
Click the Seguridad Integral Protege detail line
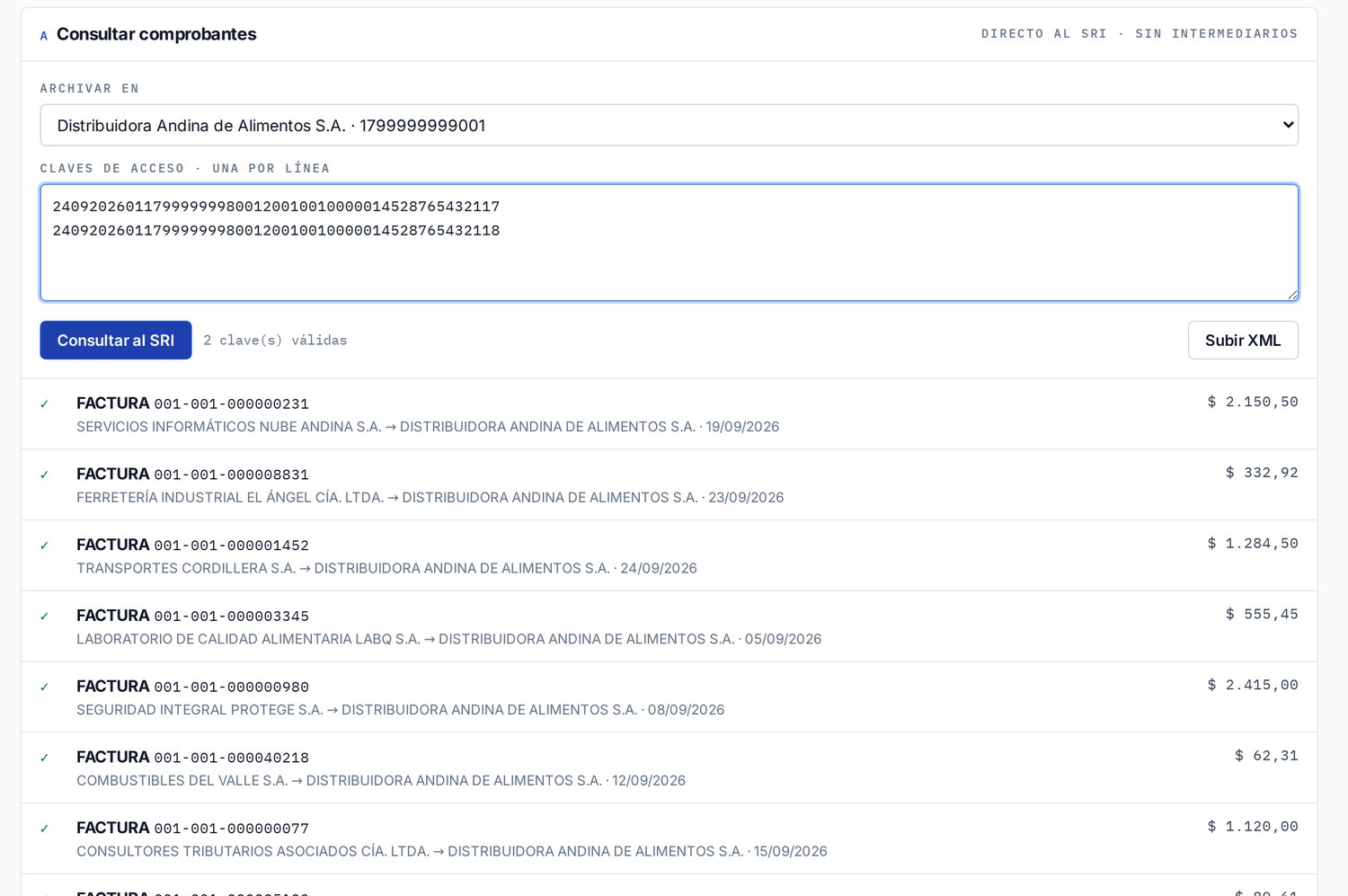401,710
